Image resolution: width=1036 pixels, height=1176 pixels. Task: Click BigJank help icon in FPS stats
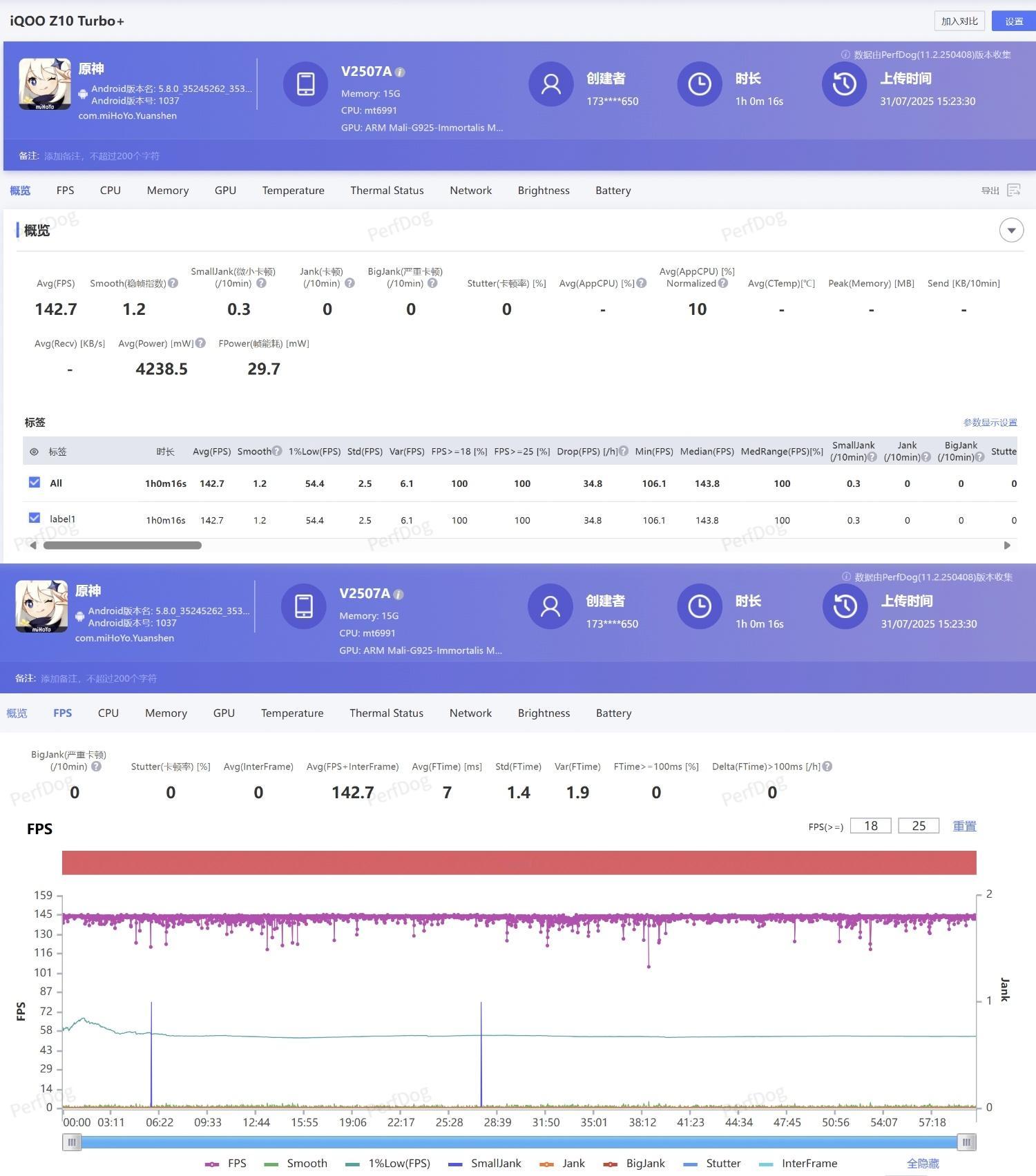96,767
